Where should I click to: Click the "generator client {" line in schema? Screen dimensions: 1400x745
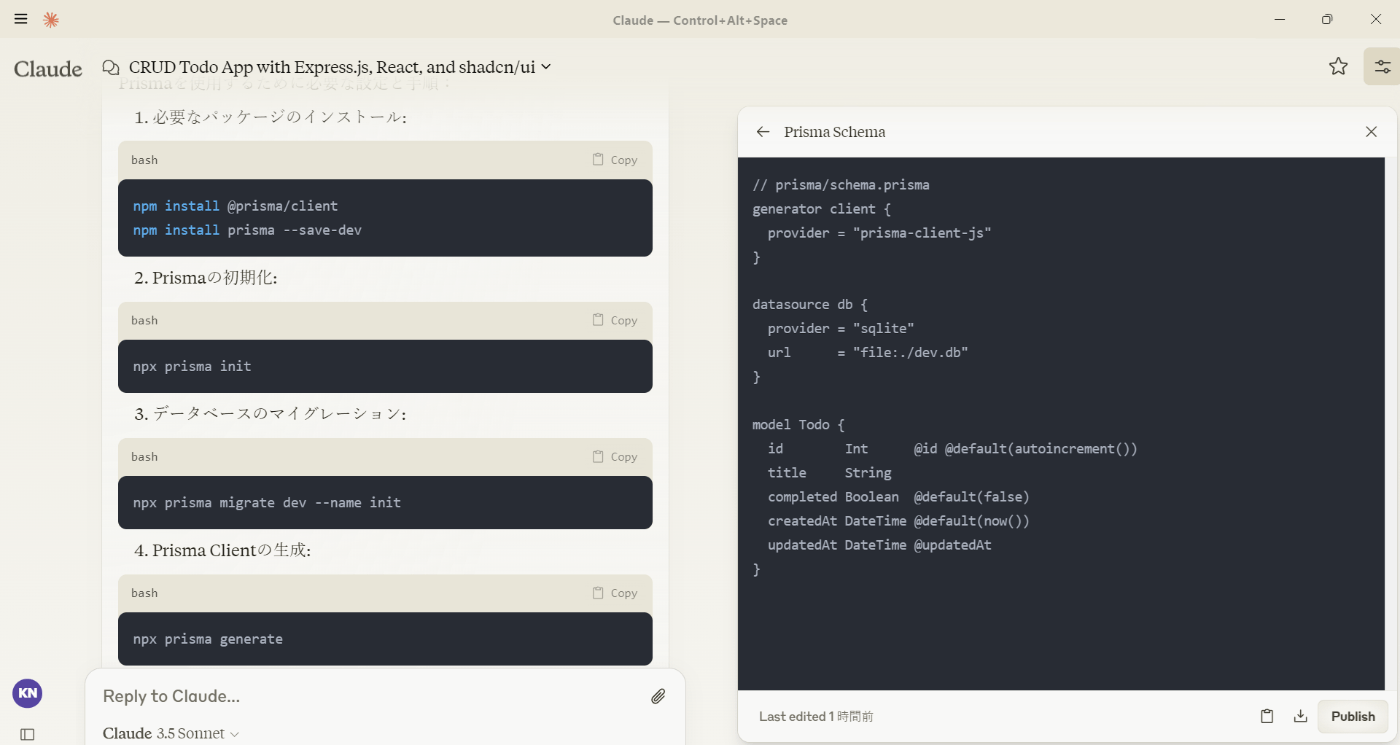[x=821, y=209]
